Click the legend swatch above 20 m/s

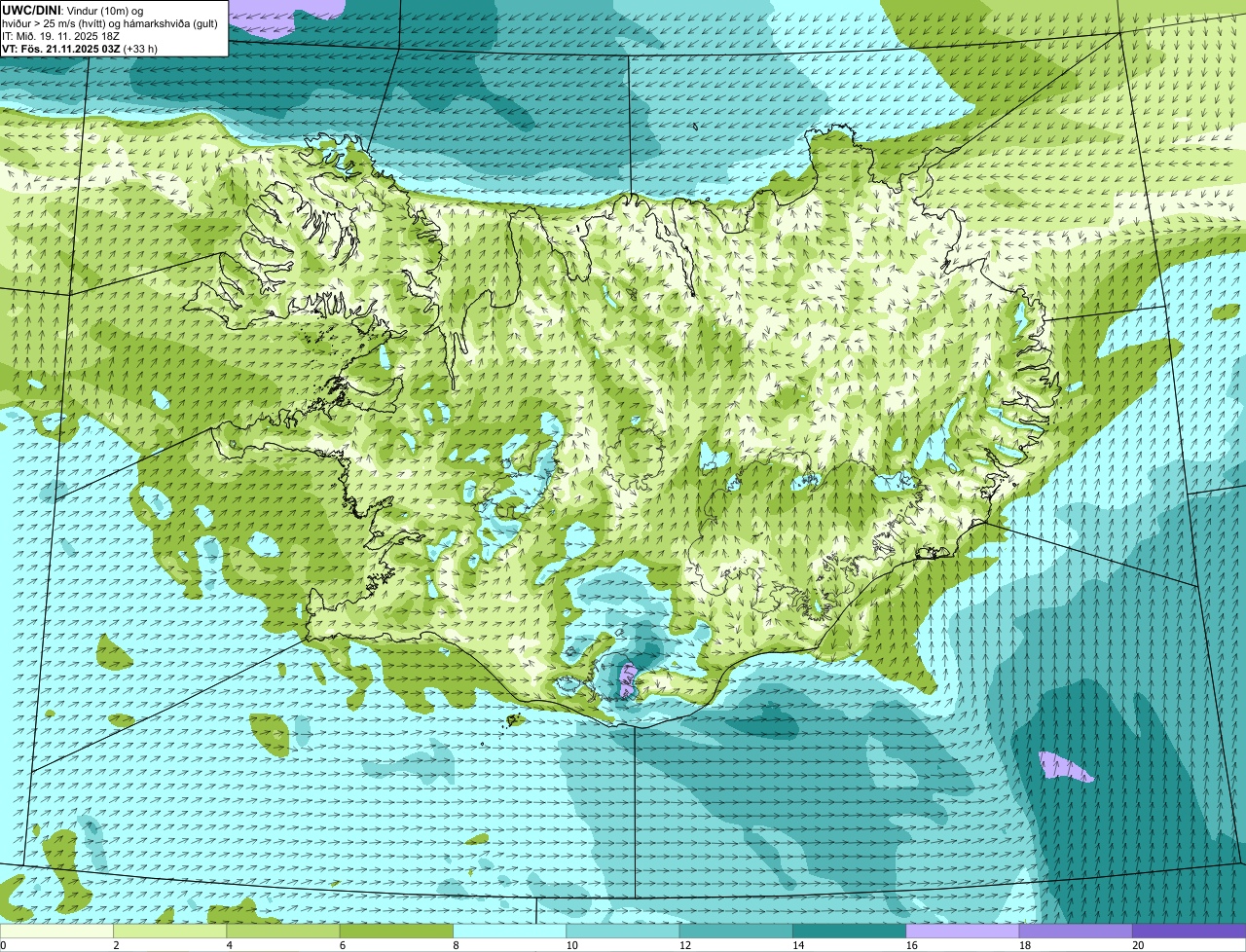[x=1189, y=932]
